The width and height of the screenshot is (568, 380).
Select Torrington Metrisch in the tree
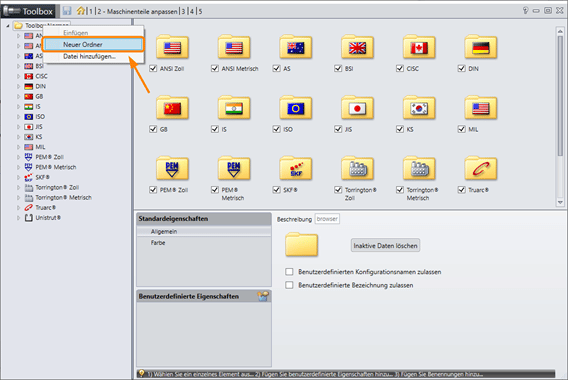[x=63, y=198]
